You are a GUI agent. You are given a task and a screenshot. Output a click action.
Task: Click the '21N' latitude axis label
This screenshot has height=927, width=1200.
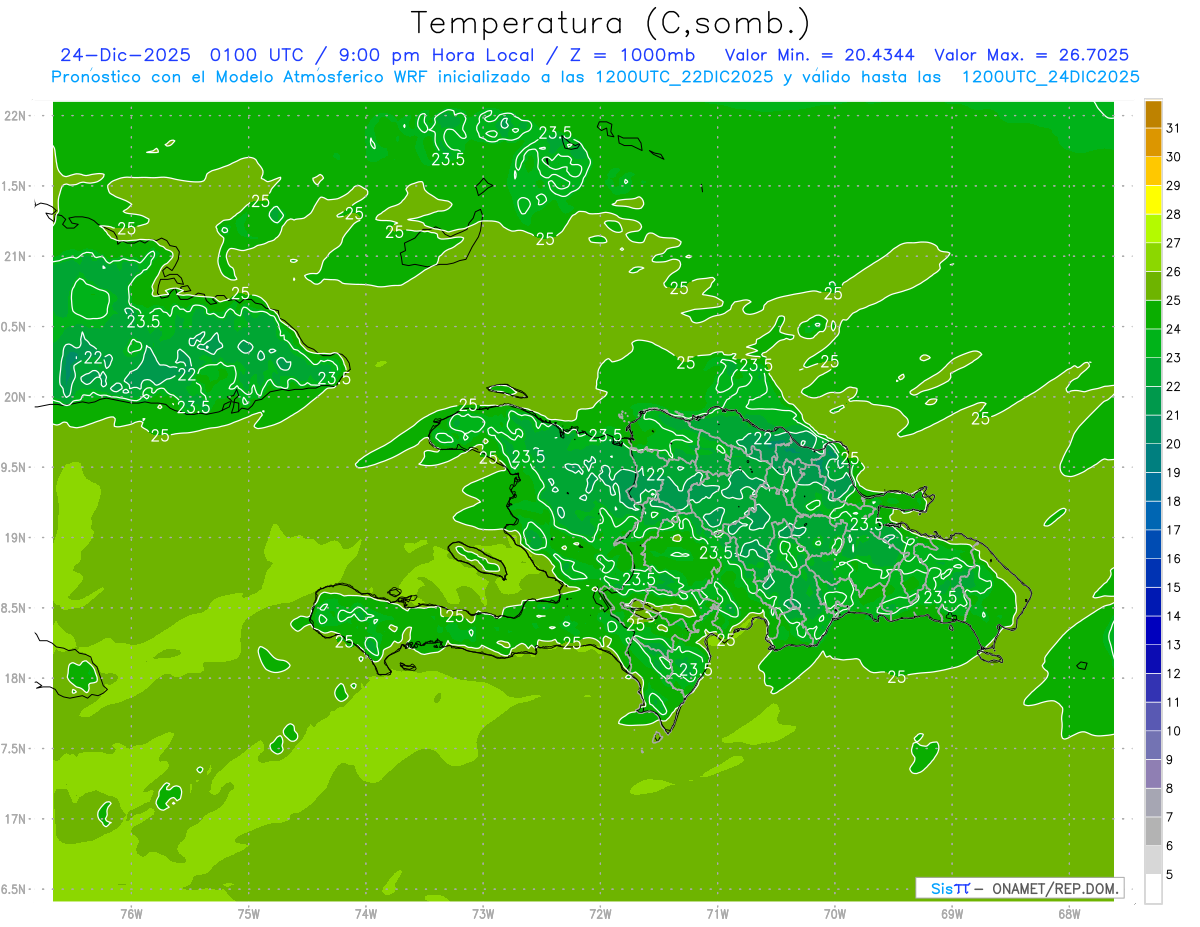[17, 257]
